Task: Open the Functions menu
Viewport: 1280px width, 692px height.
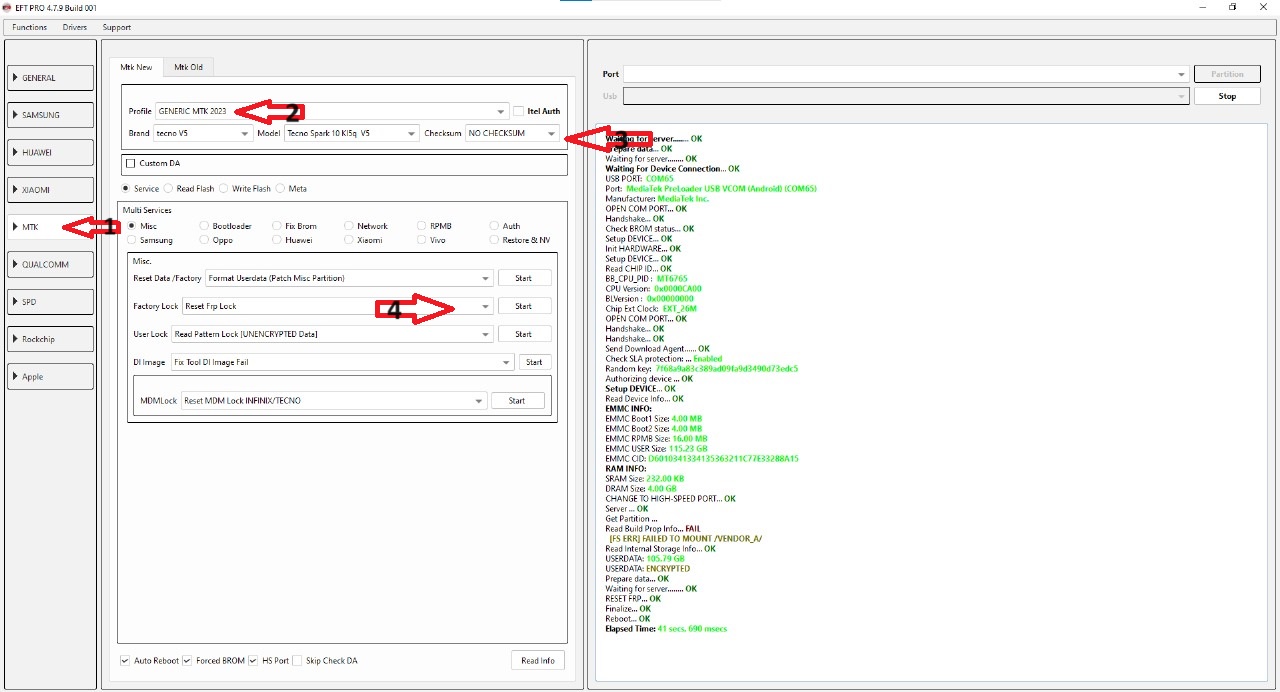Action: tap(29, 27)
